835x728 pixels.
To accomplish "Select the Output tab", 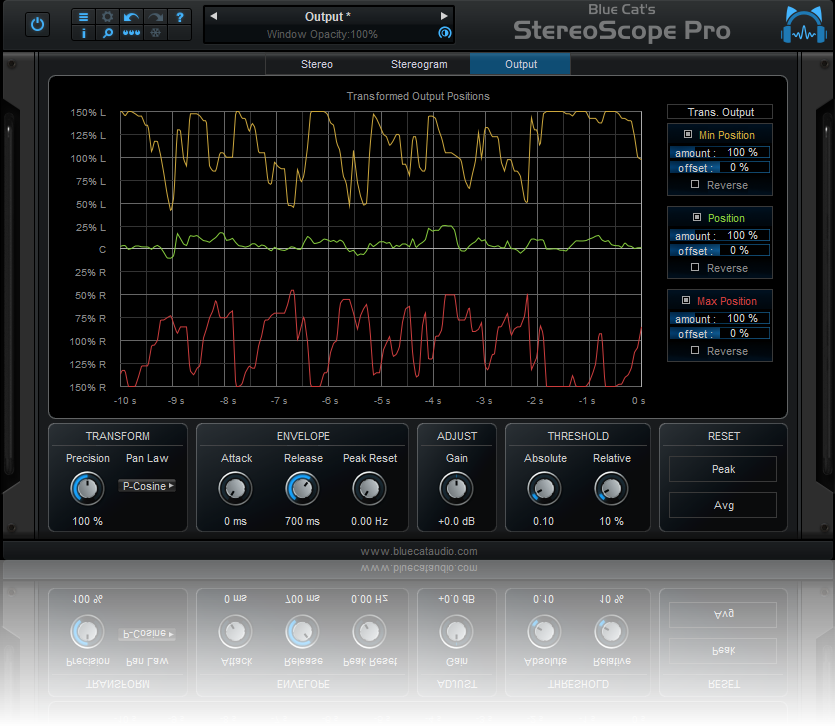I will pyautogui.click(x=521, y=64).
